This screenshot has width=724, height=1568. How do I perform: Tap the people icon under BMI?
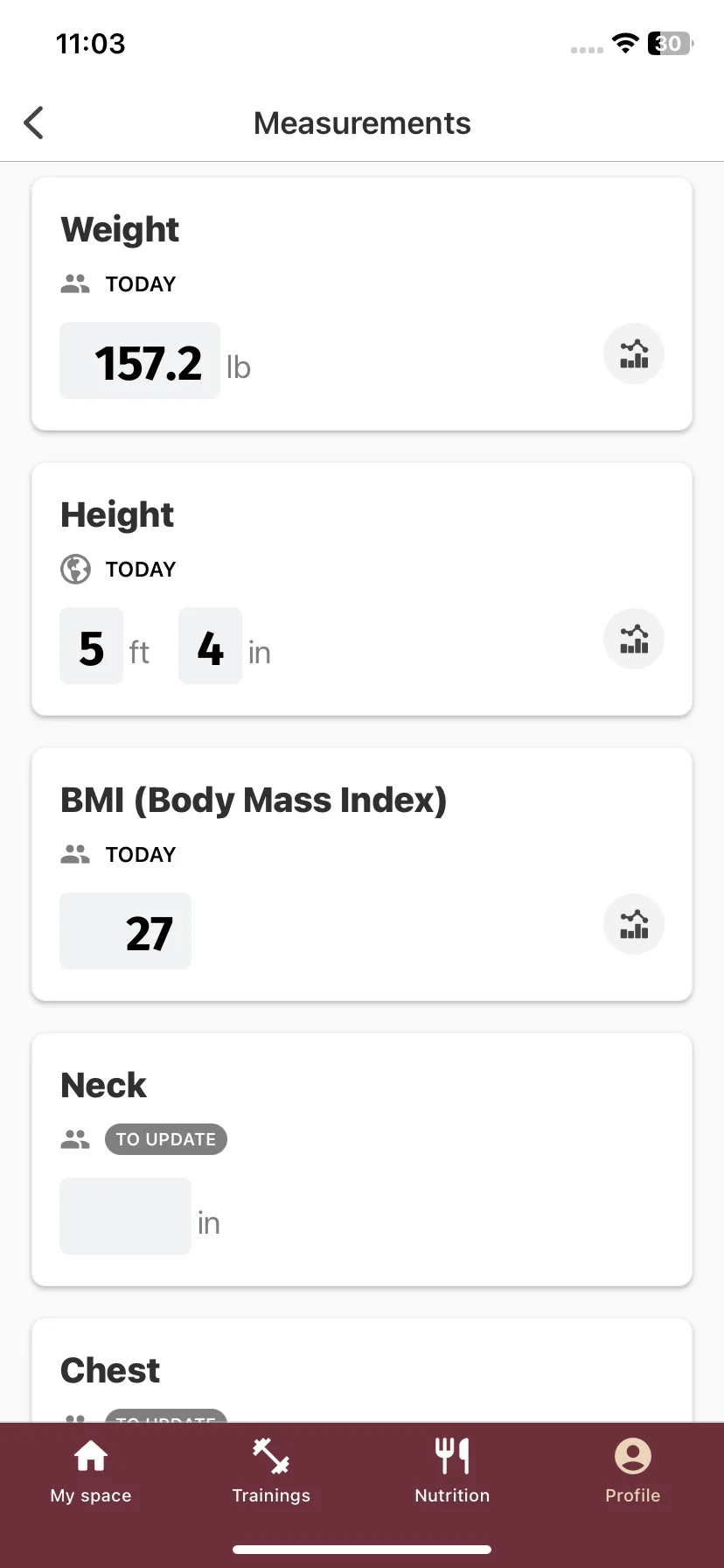(75, 854)
